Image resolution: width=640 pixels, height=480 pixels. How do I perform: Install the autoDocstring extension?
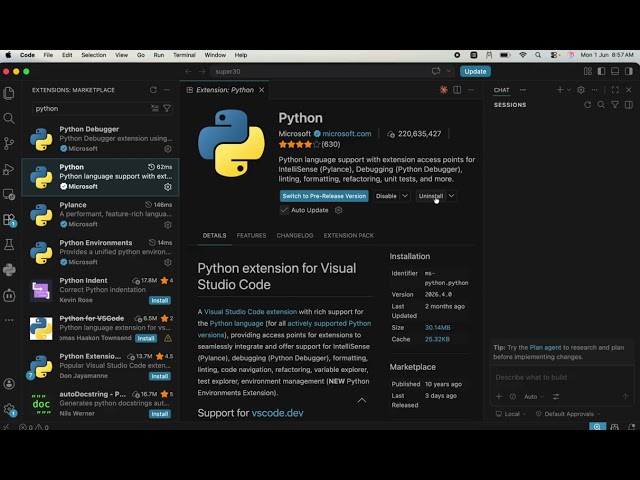[160, 414]
